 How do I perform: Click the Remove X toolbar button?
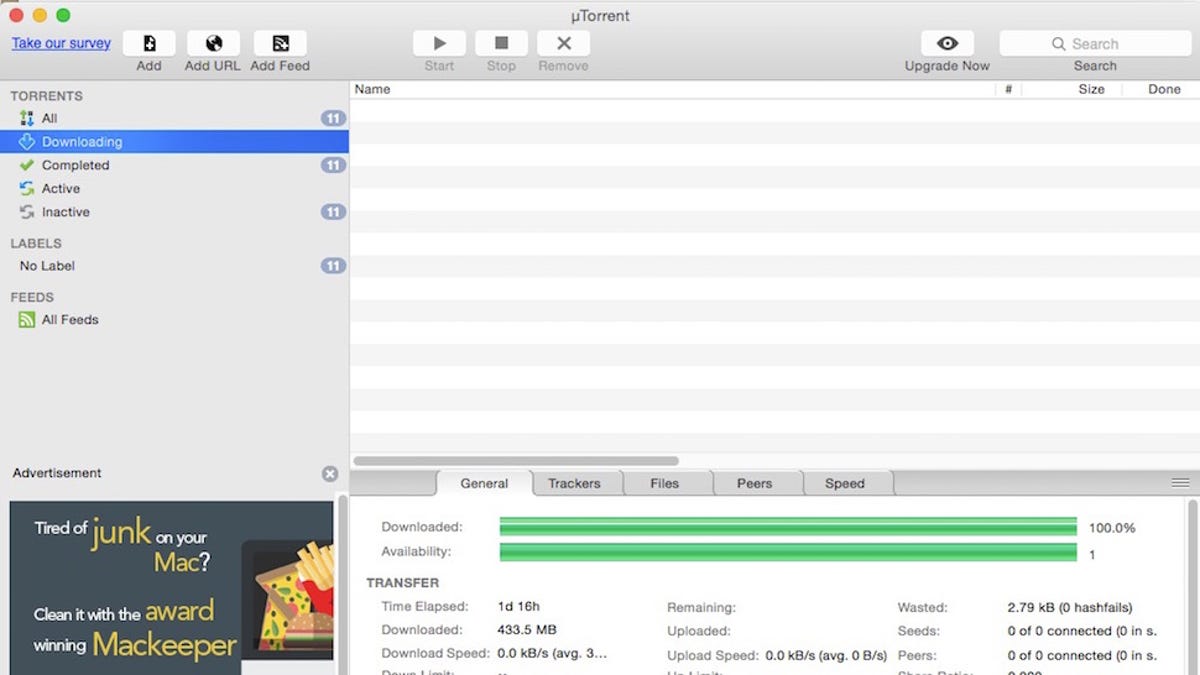coord(563,43)
